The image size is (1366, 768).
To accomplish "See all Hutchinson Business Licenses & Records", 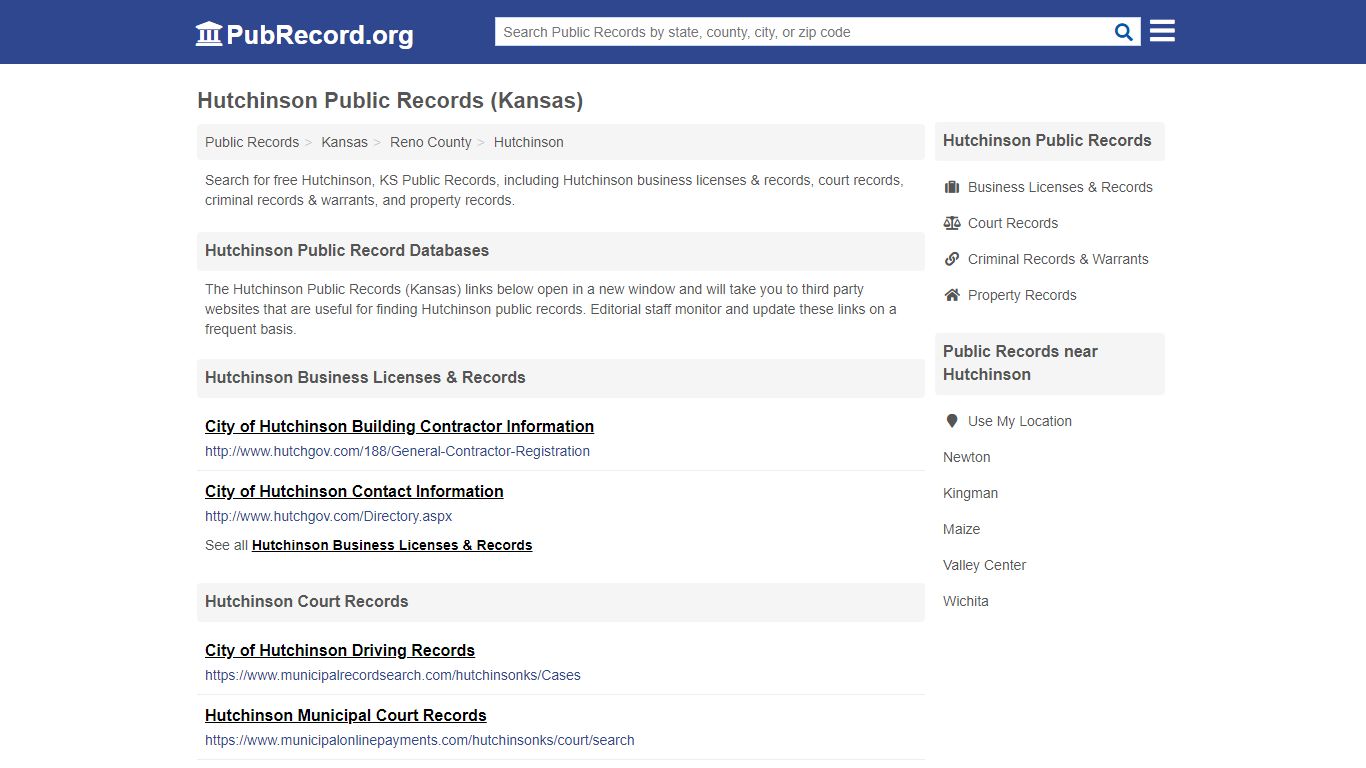I will pos(392,545).
